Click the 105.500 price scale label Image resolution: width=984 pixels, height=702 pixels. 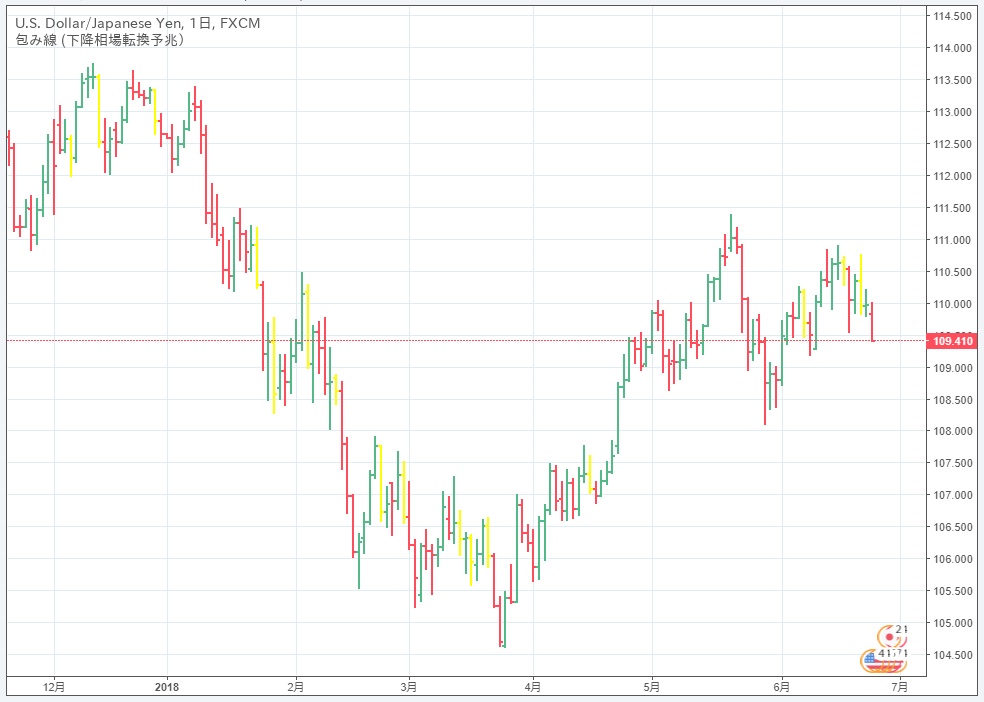pos(952,592)
